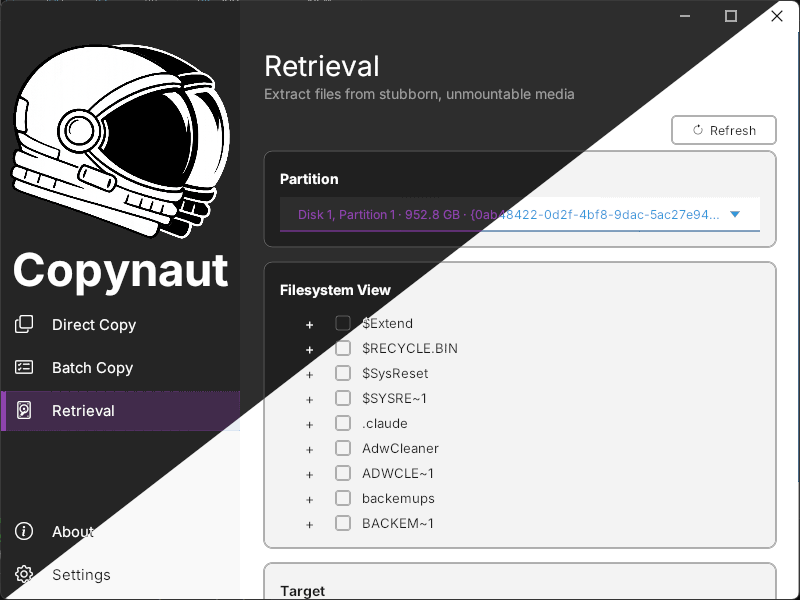Expand the $Extend tree node

[x=310, y=324]
